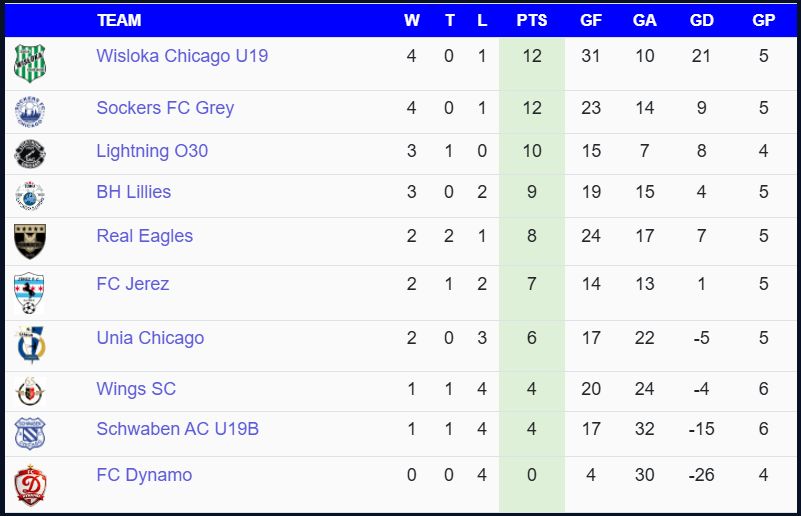
Task: Click the Lightning O30 team logo
Action: [30, 153]
